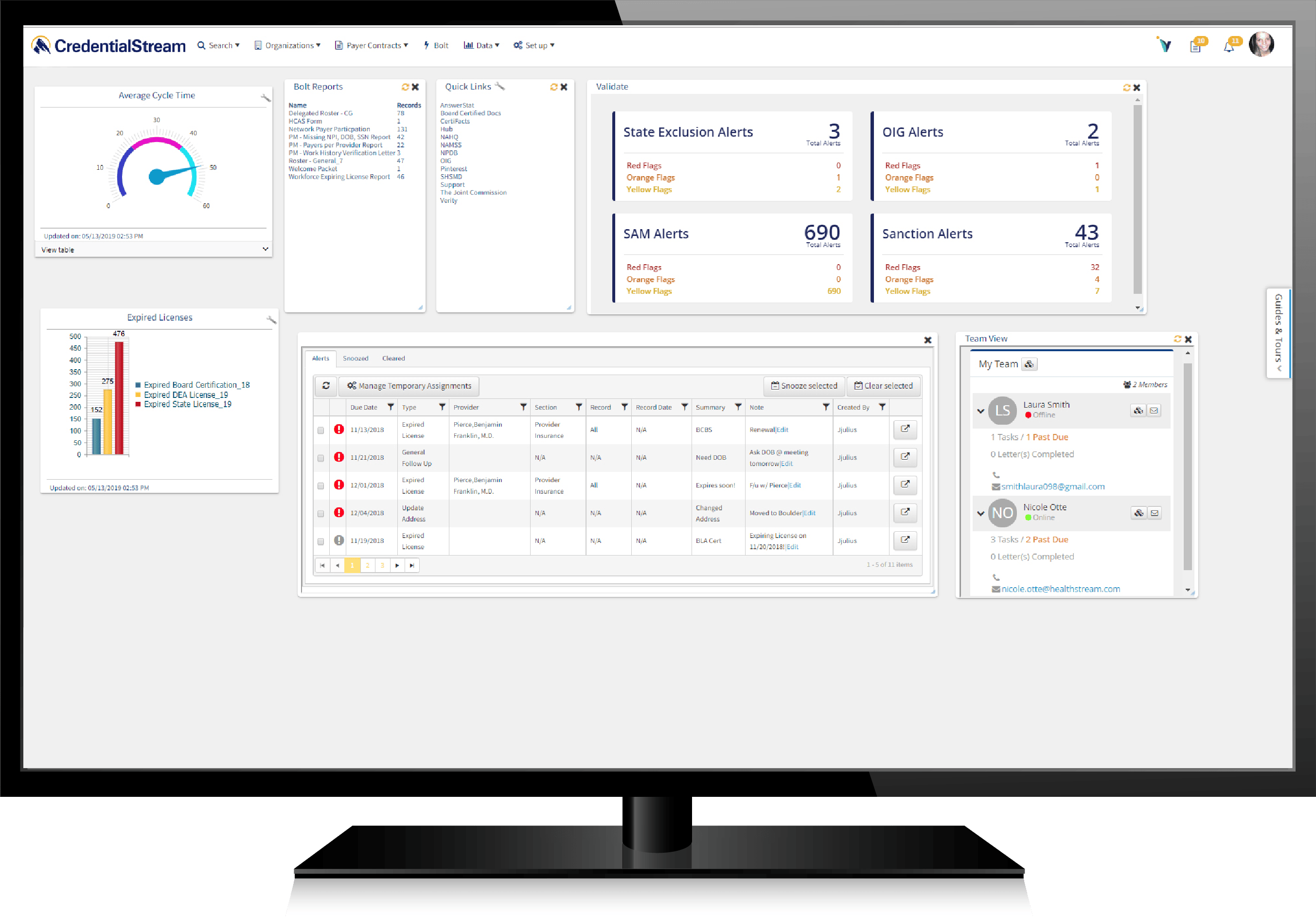Click the notification bell icon

[x=1228, y=47]
